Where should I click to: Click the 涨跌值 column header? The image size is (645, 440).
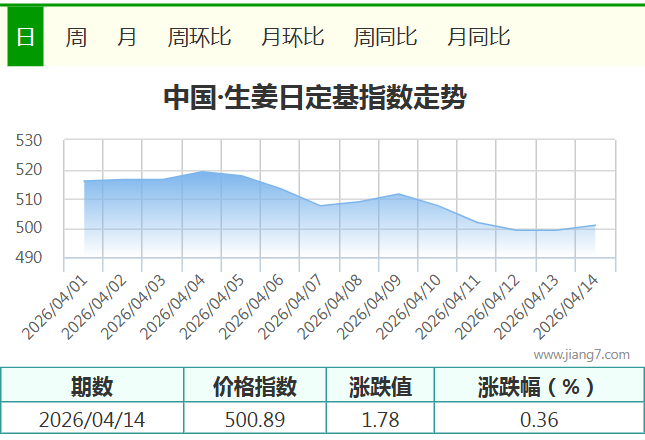(x=380, y=386)
